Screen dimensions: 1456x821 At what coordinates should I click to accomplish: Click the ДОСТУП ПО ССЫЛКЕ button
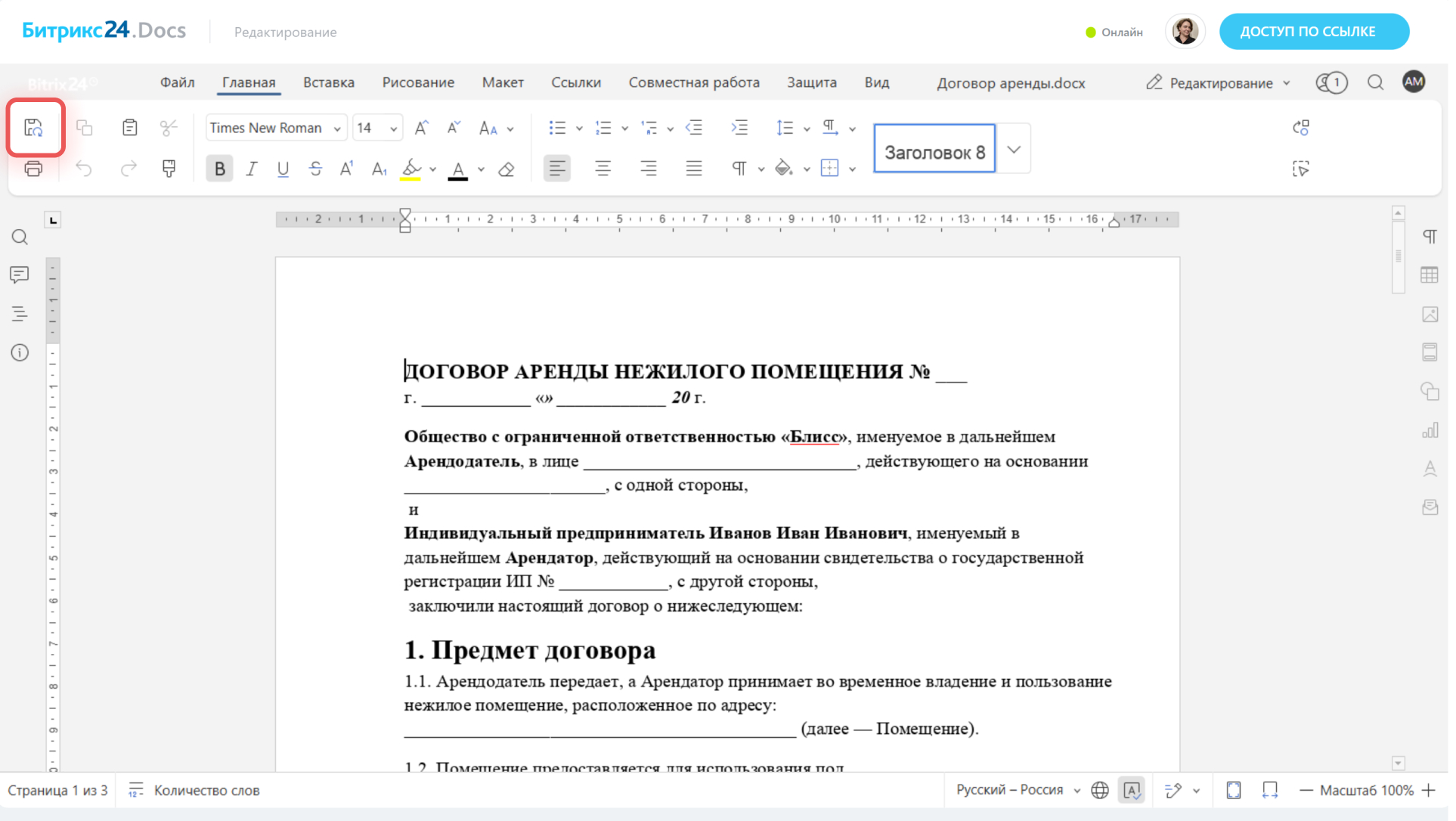pyautogui.click(x=1314, y=32)
